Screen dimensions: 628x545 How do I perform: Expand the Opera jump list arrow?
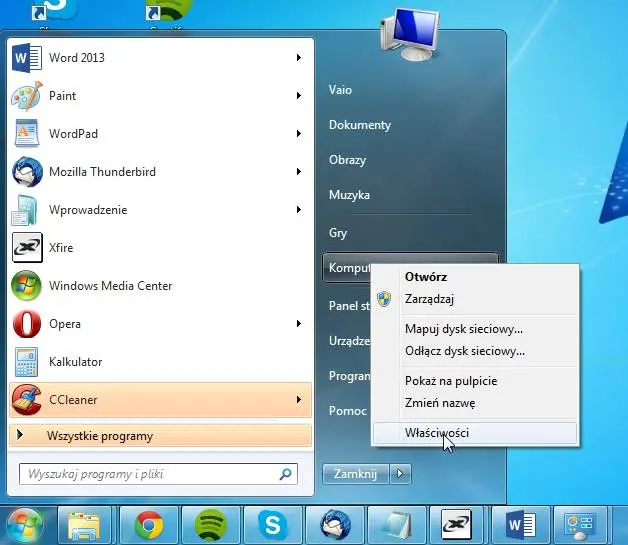(298, 324)
